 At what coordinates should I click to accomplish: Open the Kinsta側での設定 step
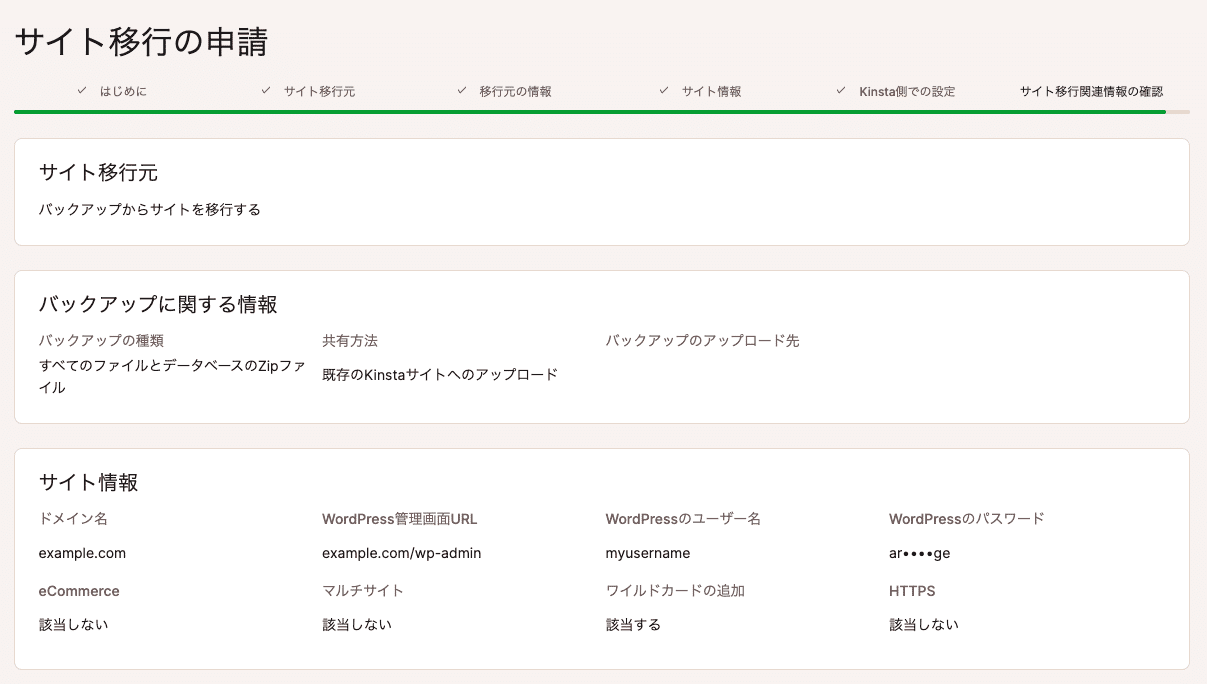coord(905,90)
